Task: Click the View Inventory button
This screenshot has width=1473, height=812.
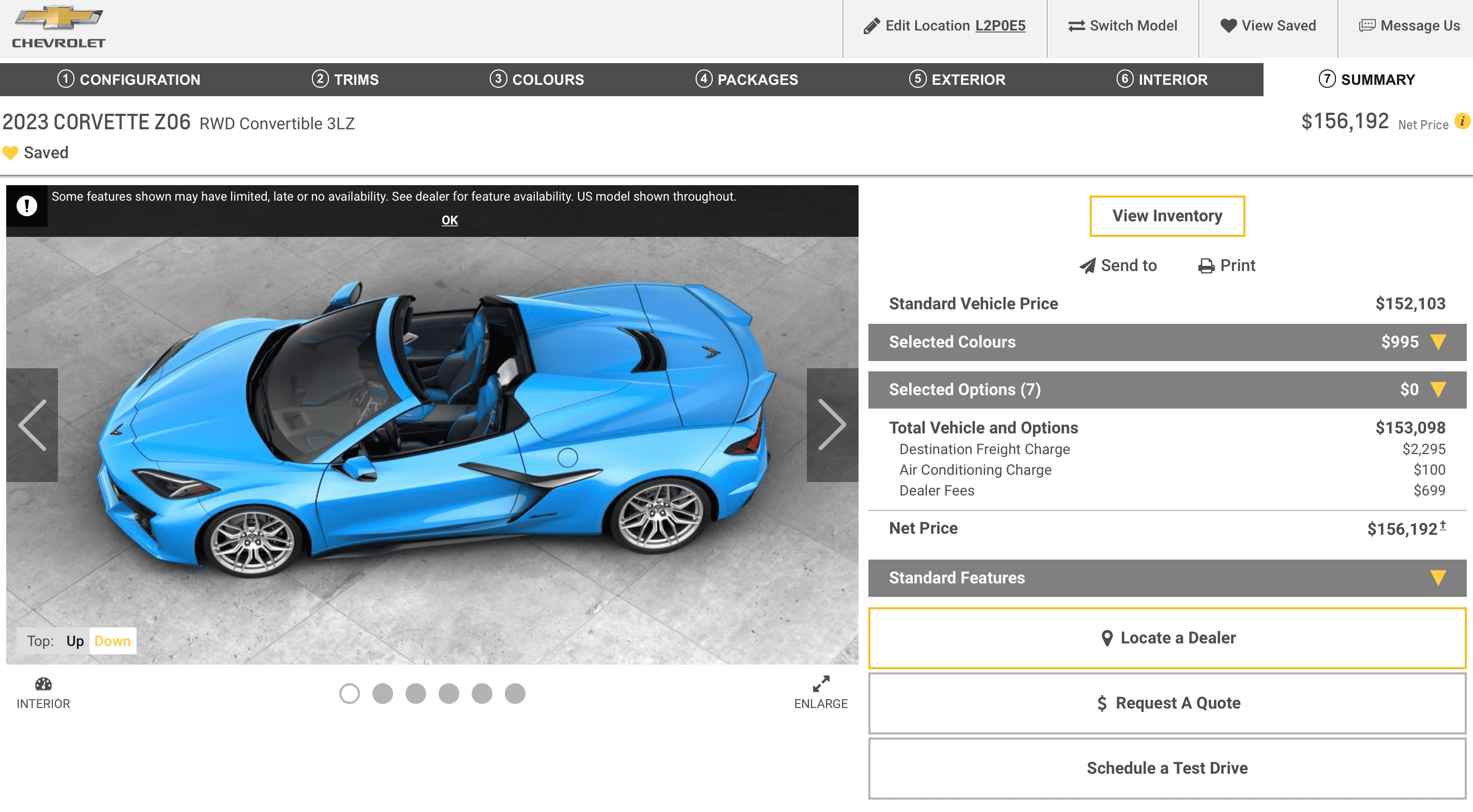Action: 1166,216
